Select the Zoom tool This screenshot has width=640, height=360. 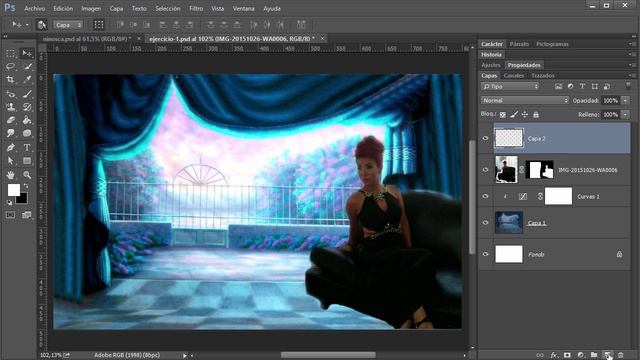pos(27,175)
